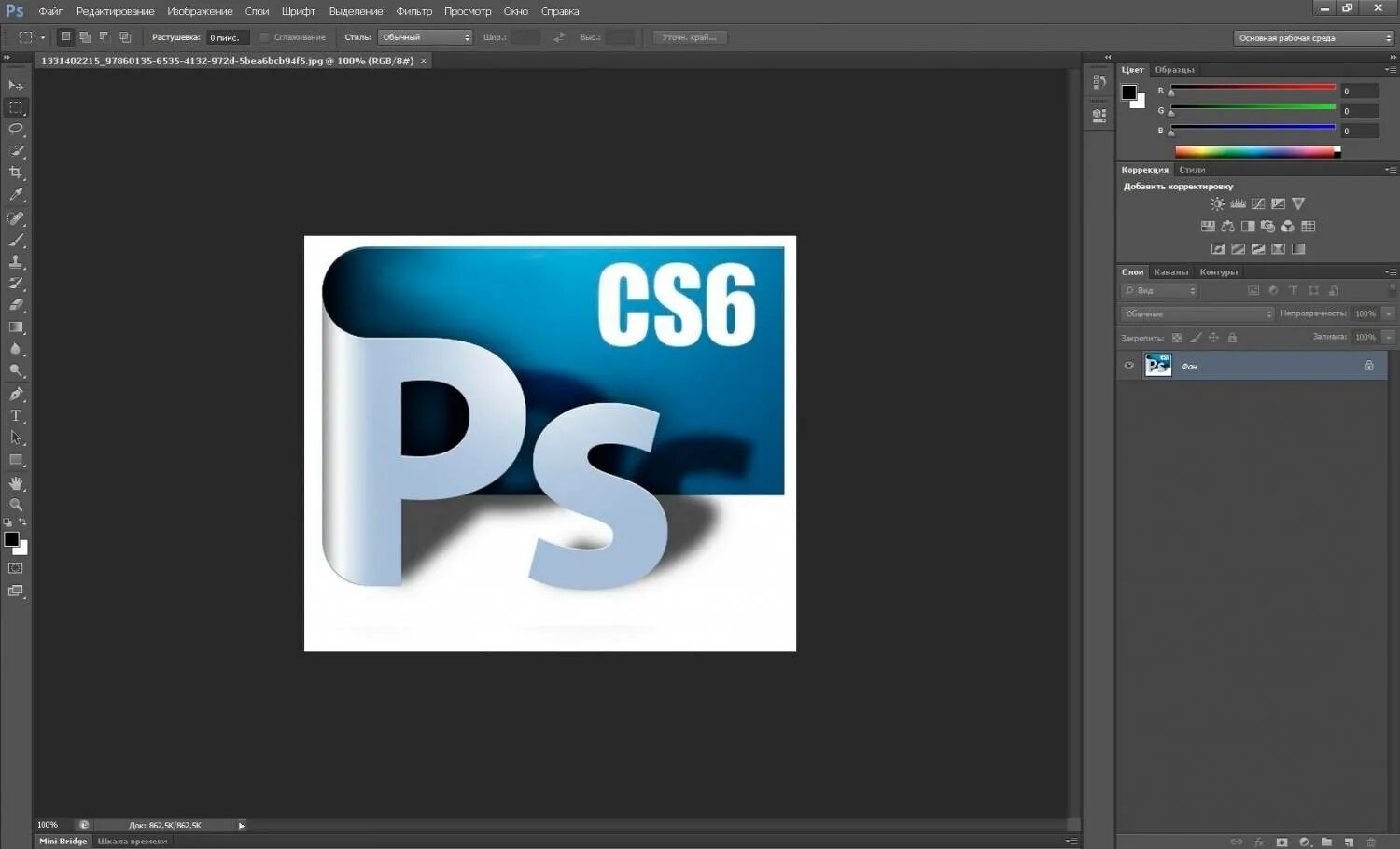This screenshot has height=849, width=1400.
Task: Hide the Фон layer visibility eye
Action: click(1129, 366)
